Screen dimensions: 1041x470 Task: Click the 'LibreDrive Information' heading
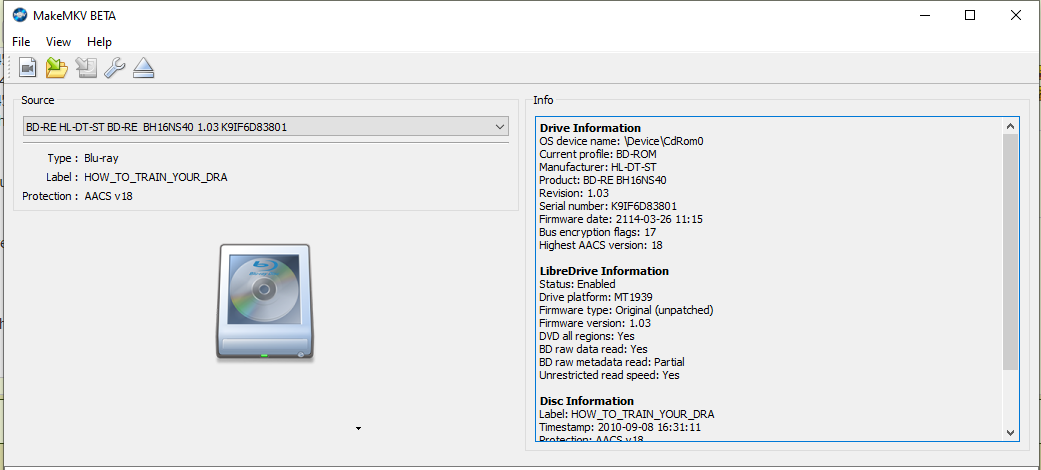pyautogui.click(x=604, y=271)
